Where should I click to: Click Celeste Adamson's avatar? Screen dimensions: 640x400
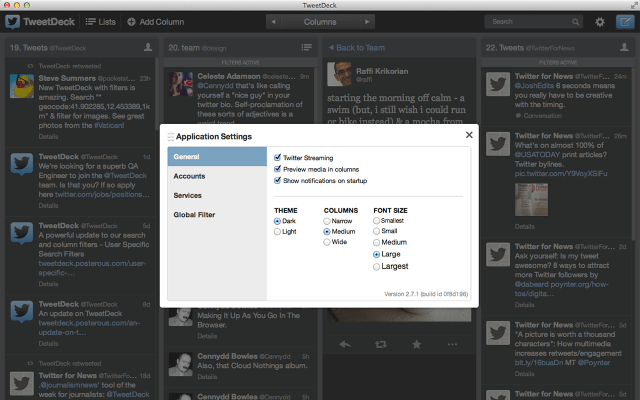point(181,84)
